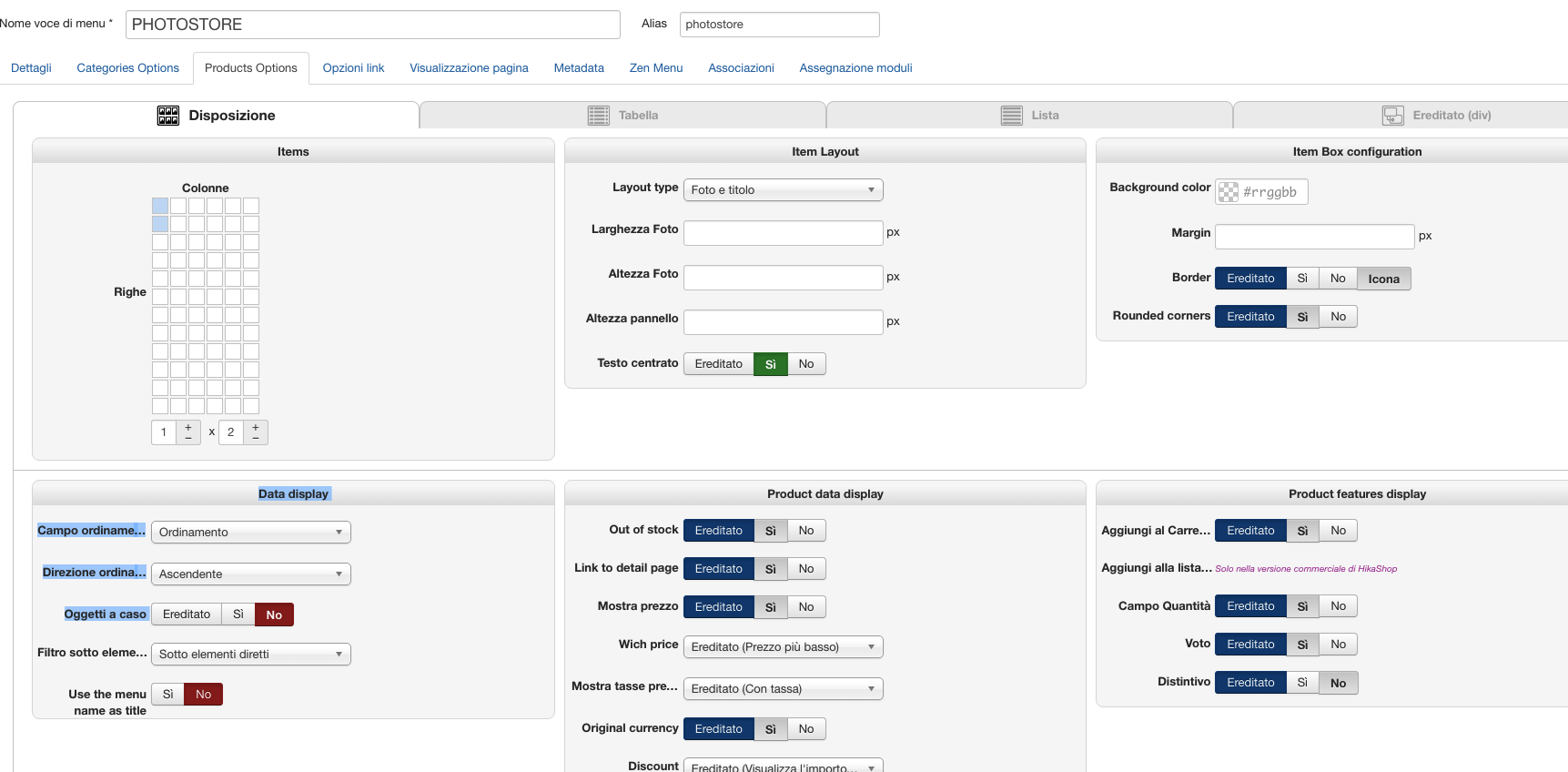Image resolution: width=1568 pixels, height=772 pixels.
Task: Set Original currency to No
Action: point(806,729)
